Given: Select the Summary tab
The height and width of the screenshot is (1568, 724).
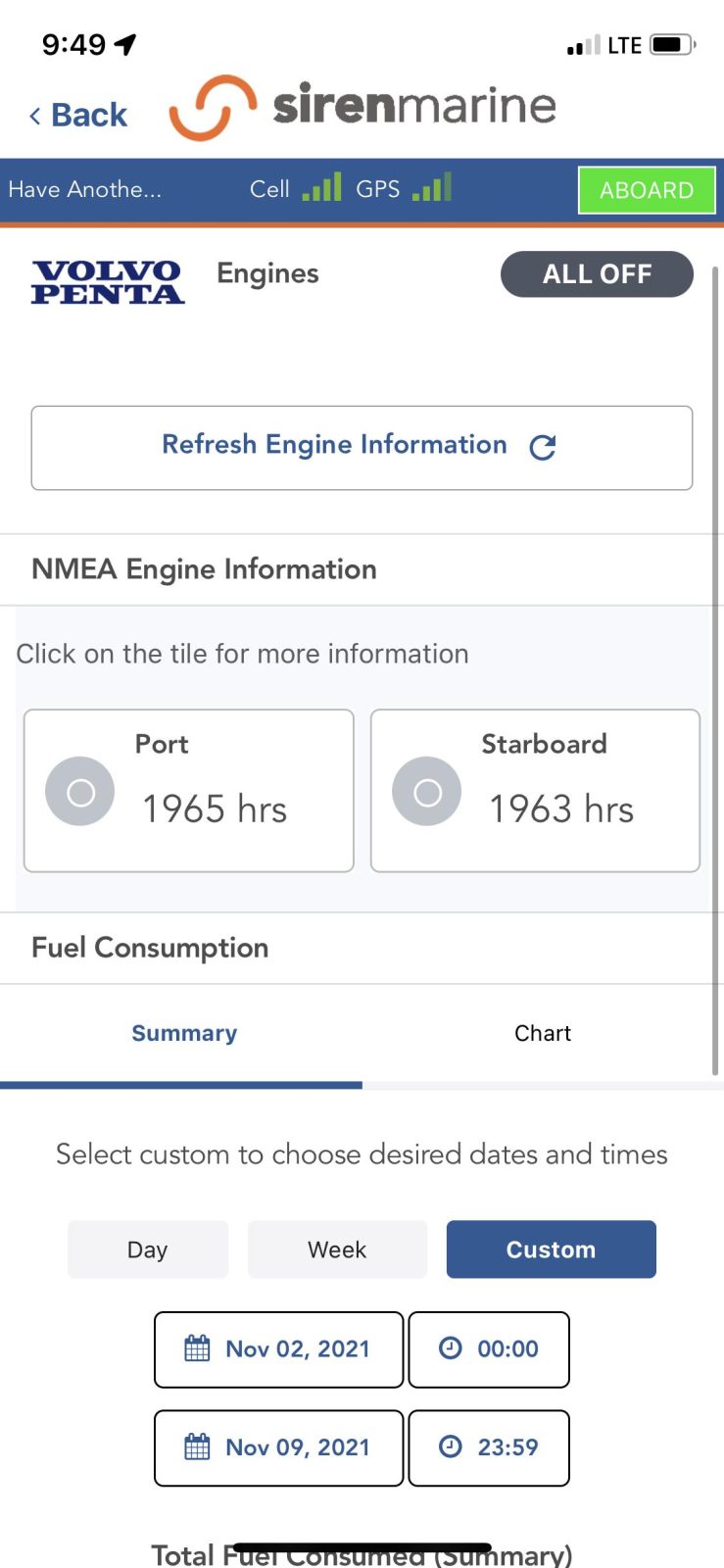Looking at the screenshot, I should (184, 1033).
